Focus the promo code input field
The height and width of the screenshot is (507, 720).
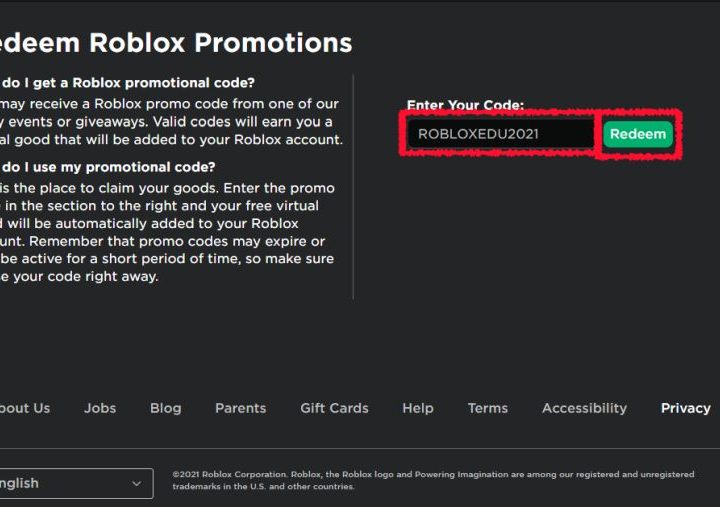pyautogui.click(x=500, y=134)
